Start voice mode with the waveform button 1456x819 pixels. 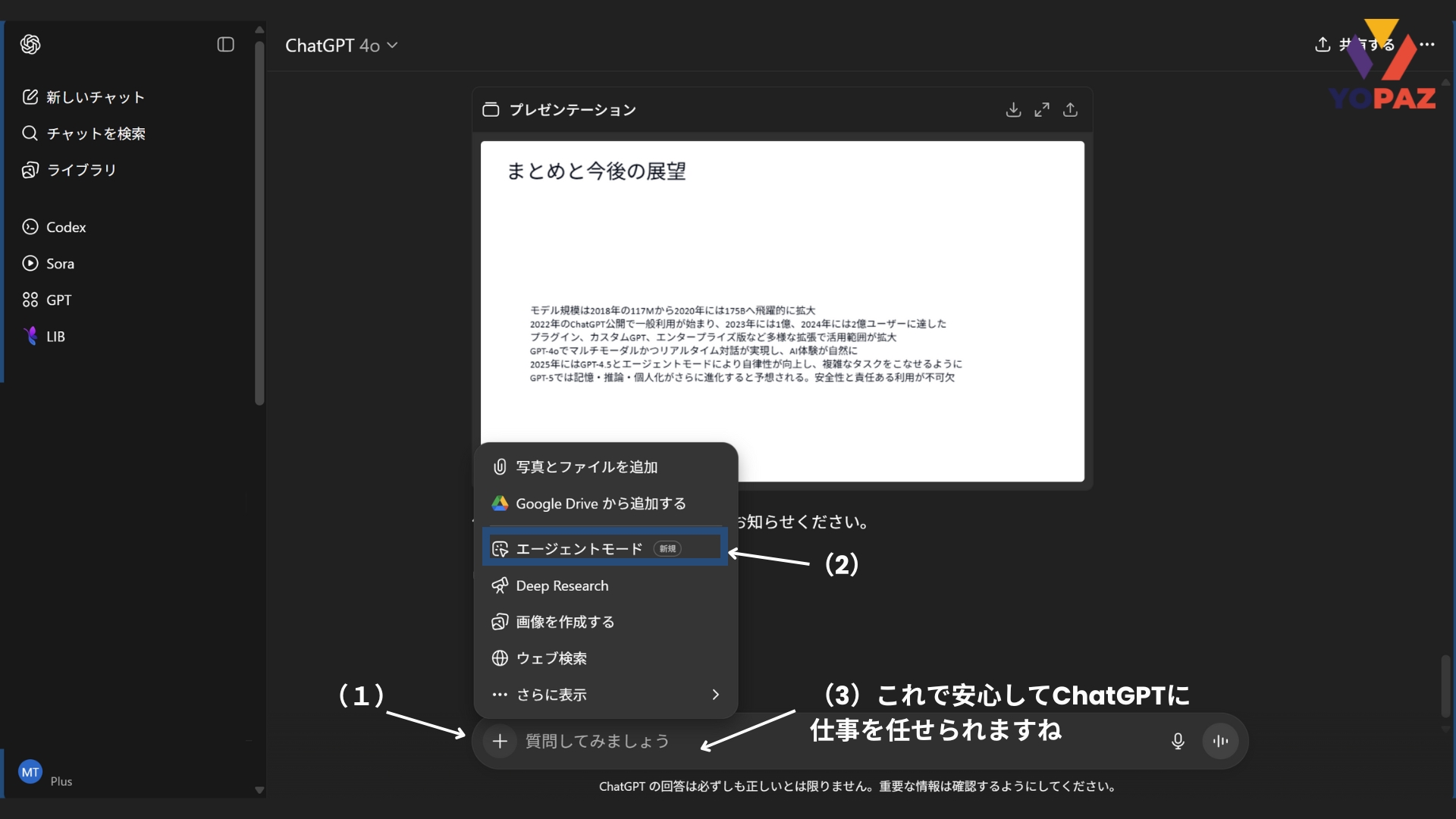(x=1220, y=741)
